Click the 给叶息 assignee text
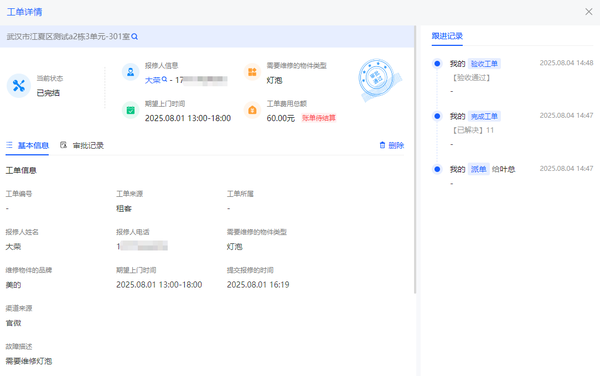 504,169
